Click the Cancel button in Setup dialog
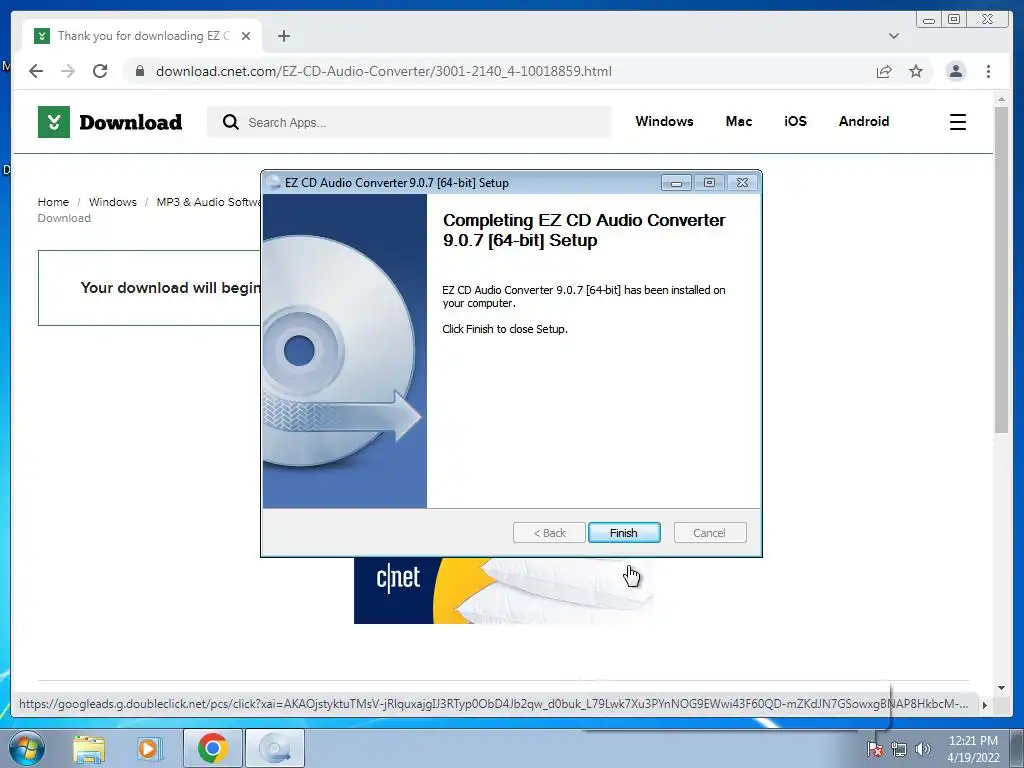The width and height of the screenshot is (1024, 768). [709, 533]
